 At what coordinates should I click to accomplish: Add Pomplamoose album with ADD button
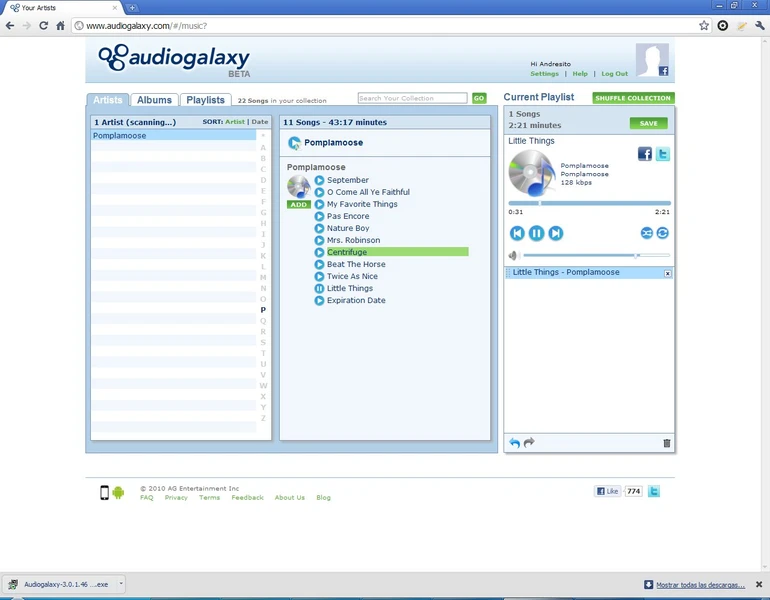coord(299,205)
